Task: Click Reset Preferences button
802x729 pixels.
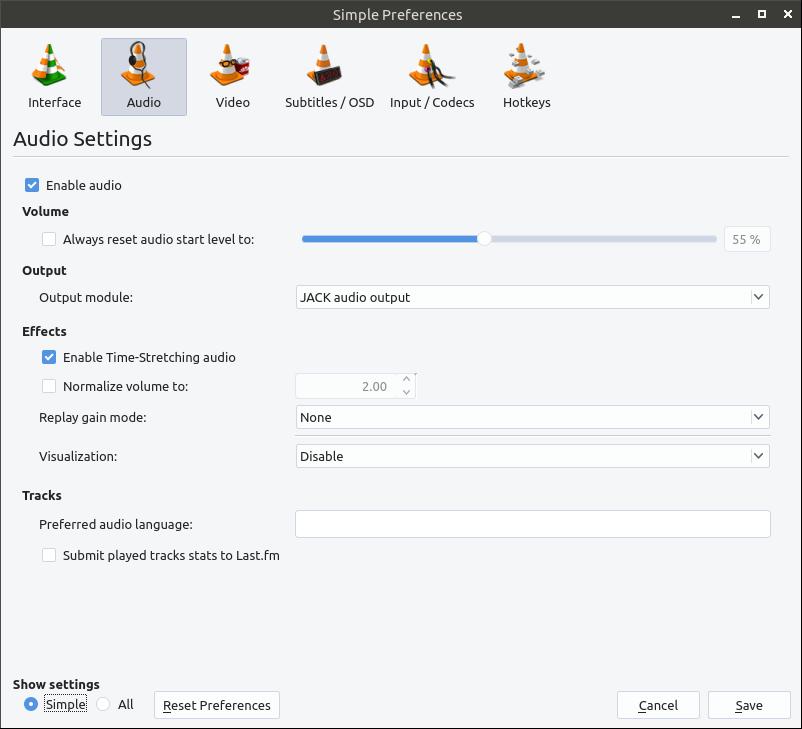Action: [217, 705]
